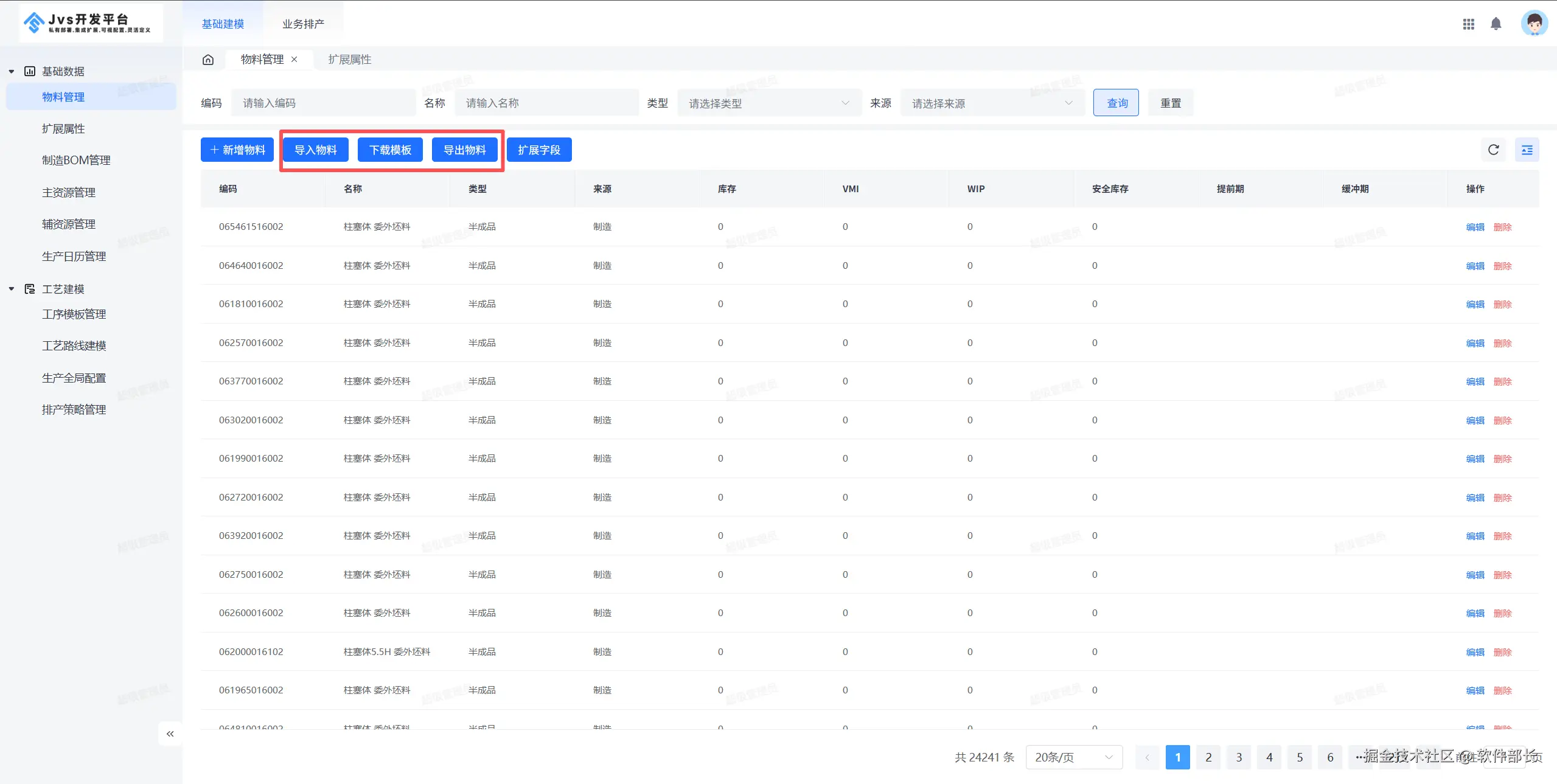The height and width of the screenshot is (784, 1557).
Task: Click the 查询 search button
Action: coord(1115,103)
